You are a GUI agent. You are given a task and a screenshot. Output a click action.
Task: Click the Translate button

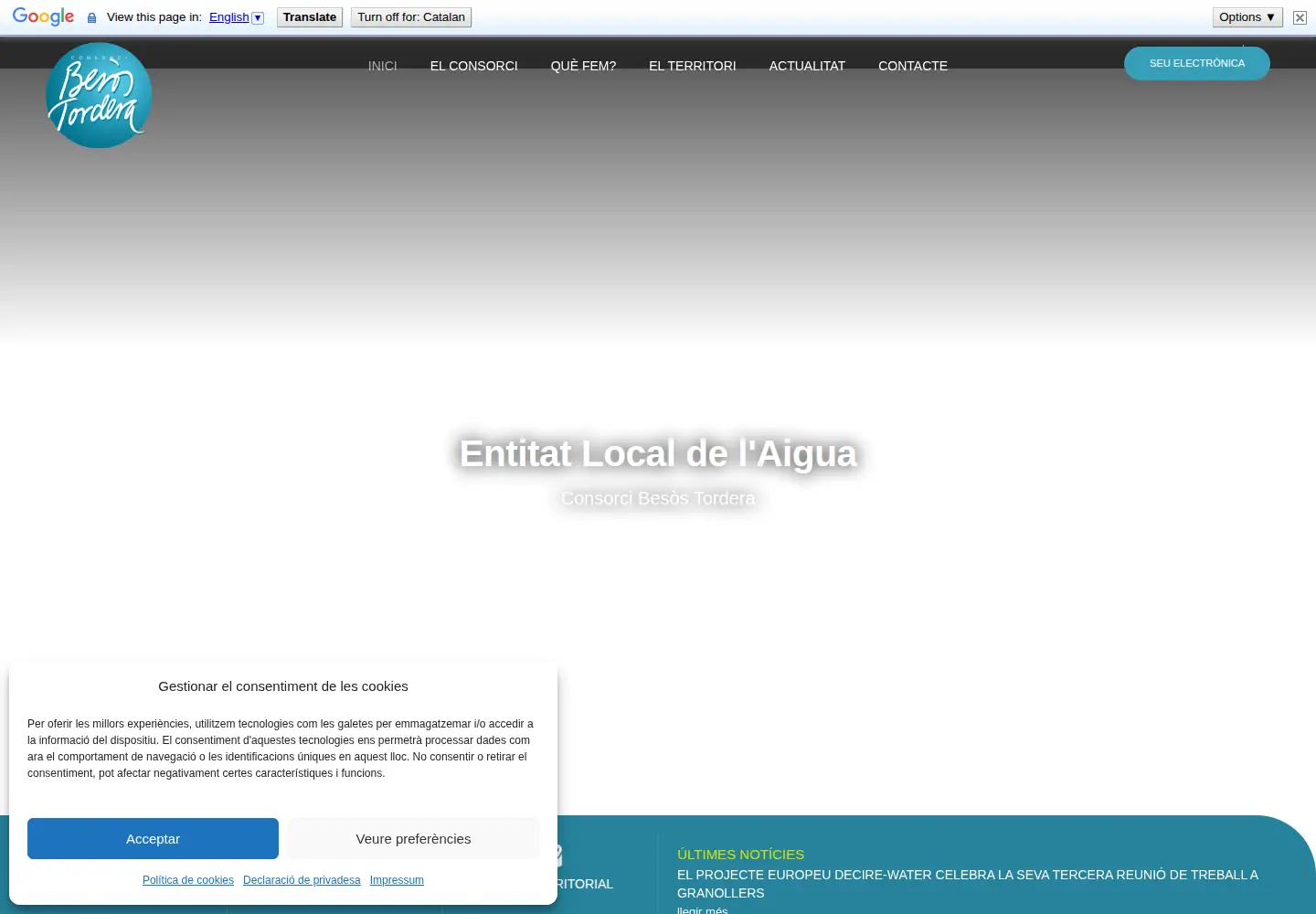(x=310, y=17)
